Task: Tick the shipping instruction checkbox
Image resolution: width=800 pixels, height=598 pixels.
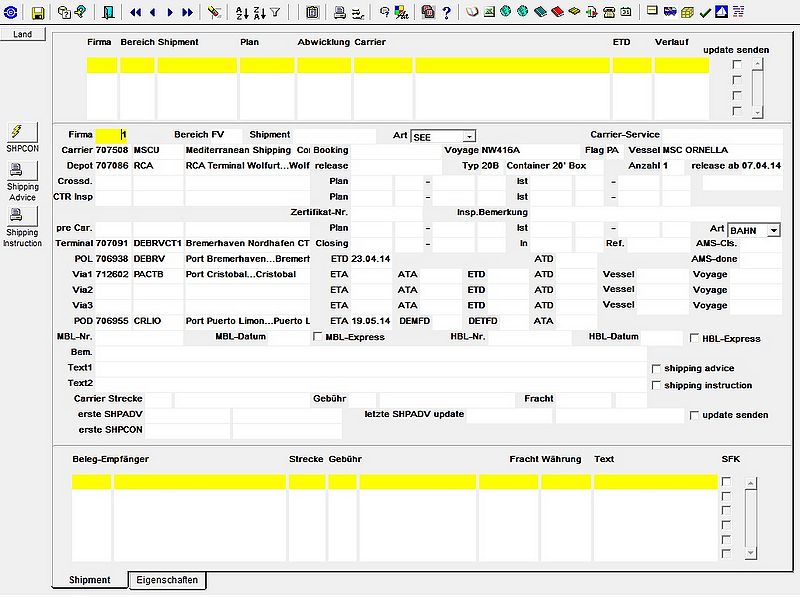Action: point(656,385)
